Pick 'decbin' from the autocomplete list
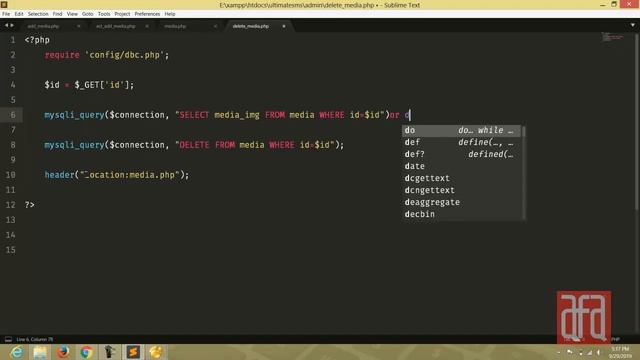Screen dimensions: 640x360 (x=461, y=214)
